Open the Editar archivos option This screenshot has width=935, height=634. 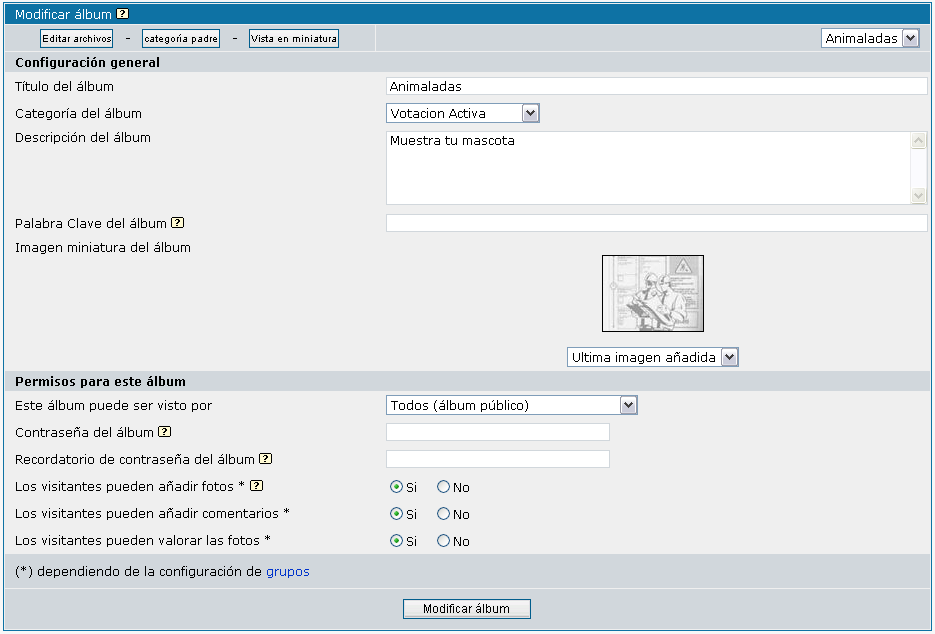pyautogui.click(x=76, y=38)
